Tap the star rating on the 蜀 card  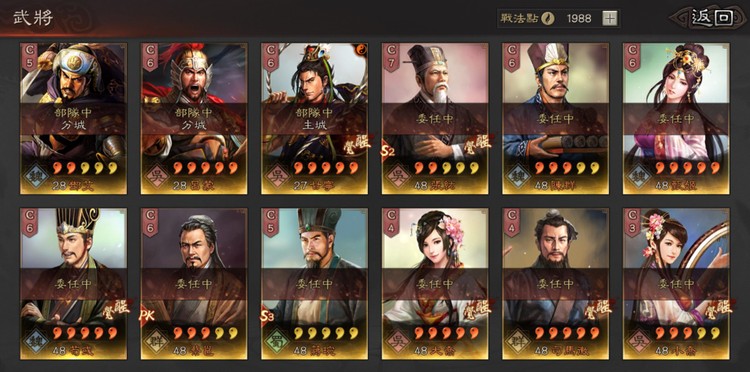coord(325,333)
